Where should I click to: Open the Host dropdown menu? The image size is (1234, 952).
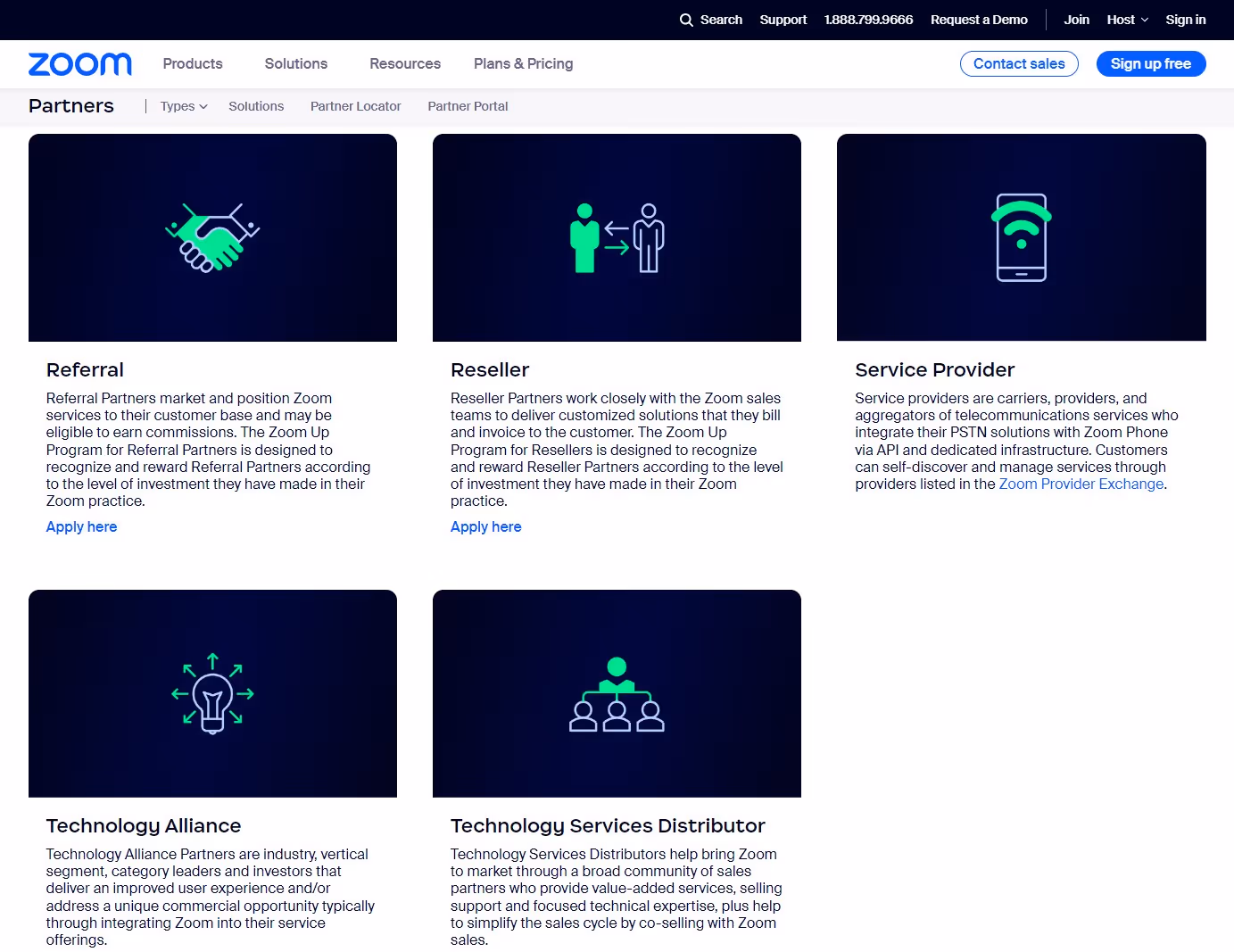1128,20
